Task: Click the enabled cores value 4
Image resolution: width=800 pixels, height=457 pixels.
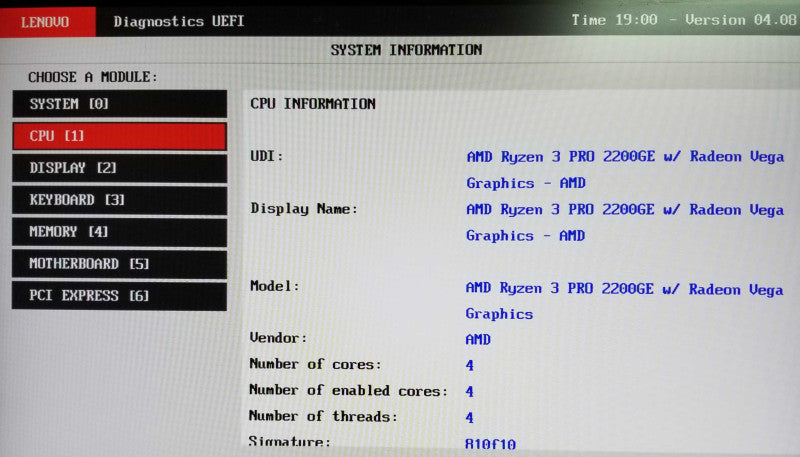Action: [x=469, y=392]
